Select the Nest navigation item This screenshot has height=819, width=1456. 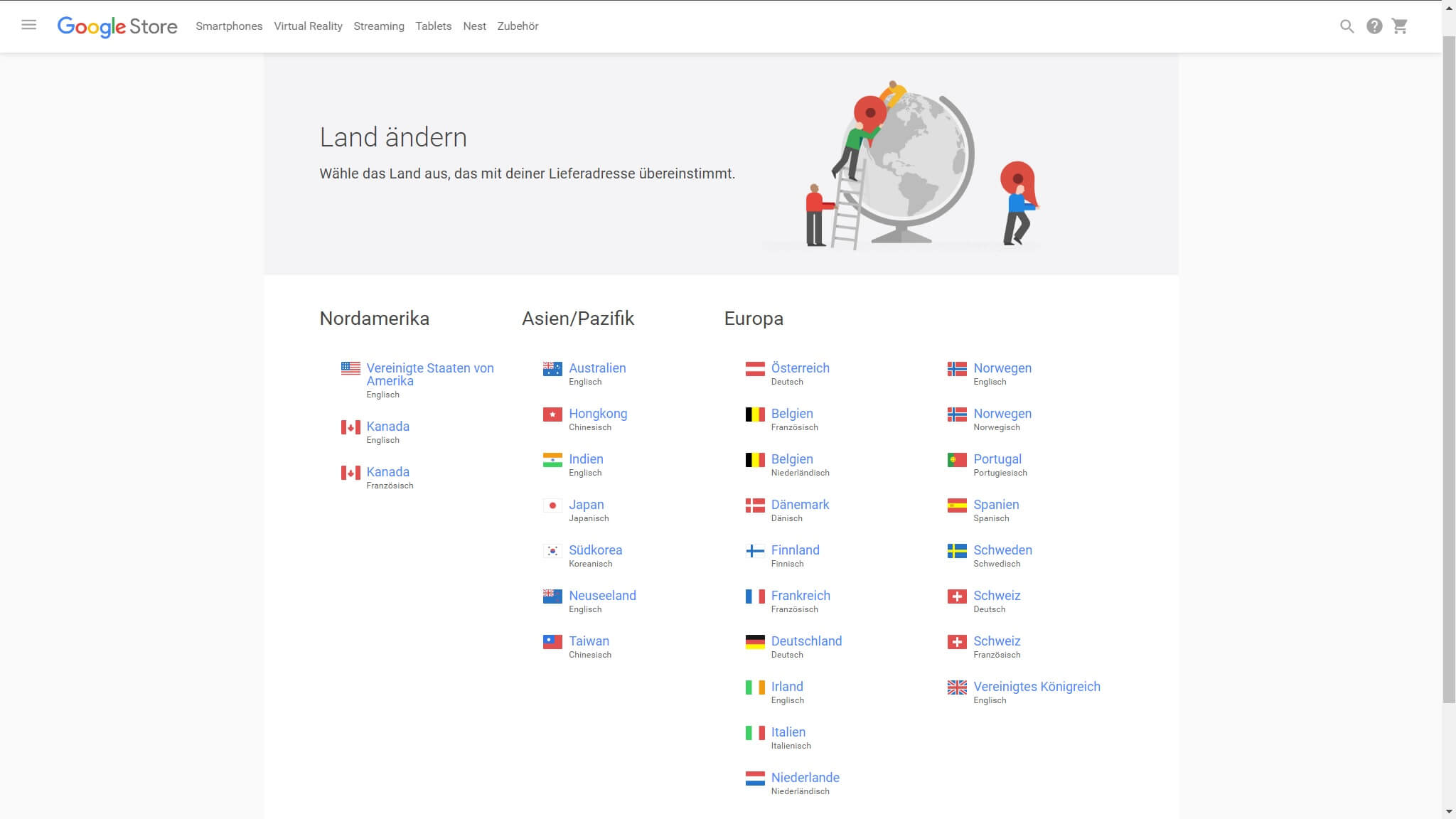[x=474, y=26]
